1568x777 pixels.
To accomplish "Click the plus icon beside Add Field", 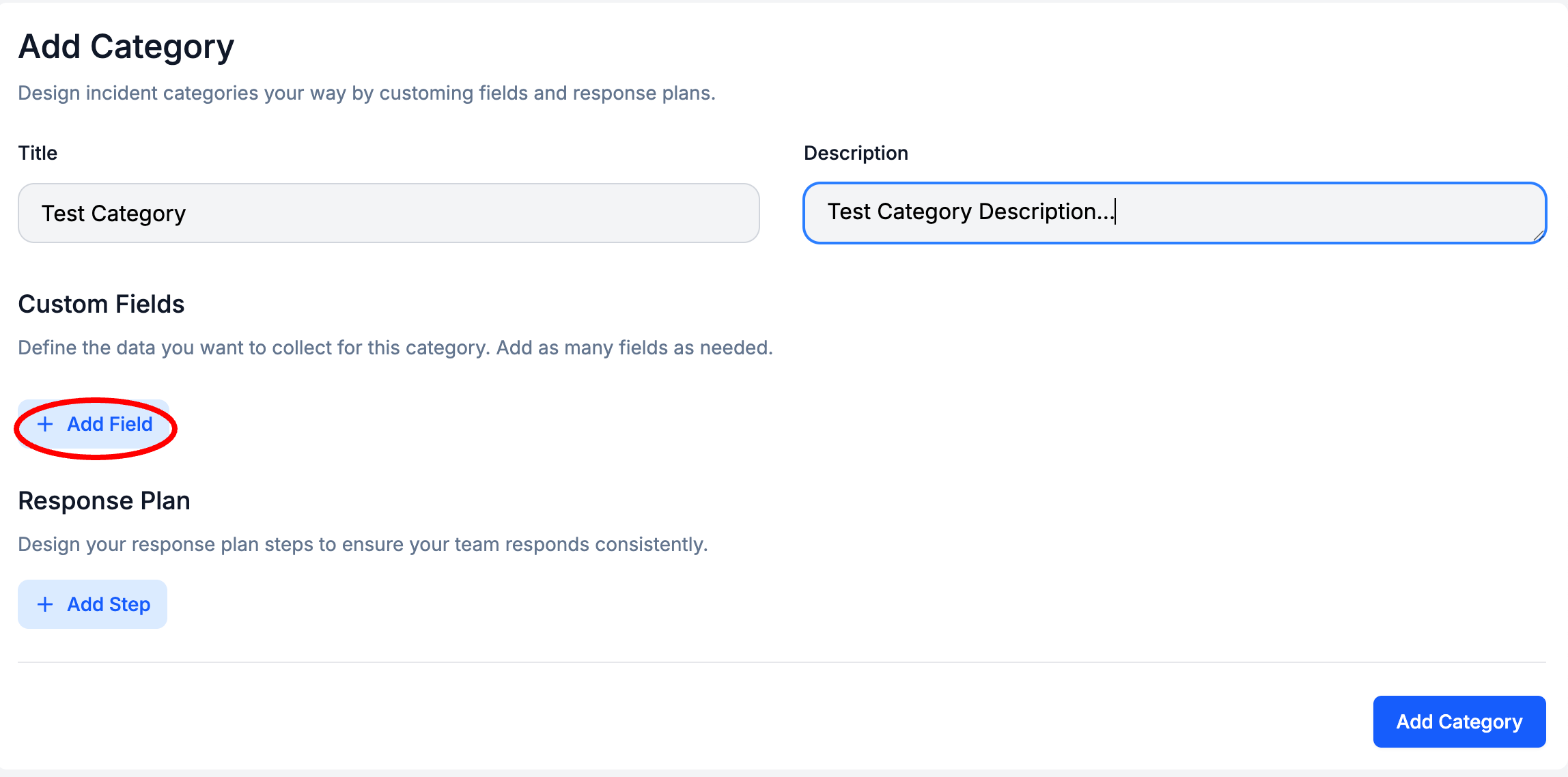I will tap(45, 424).
